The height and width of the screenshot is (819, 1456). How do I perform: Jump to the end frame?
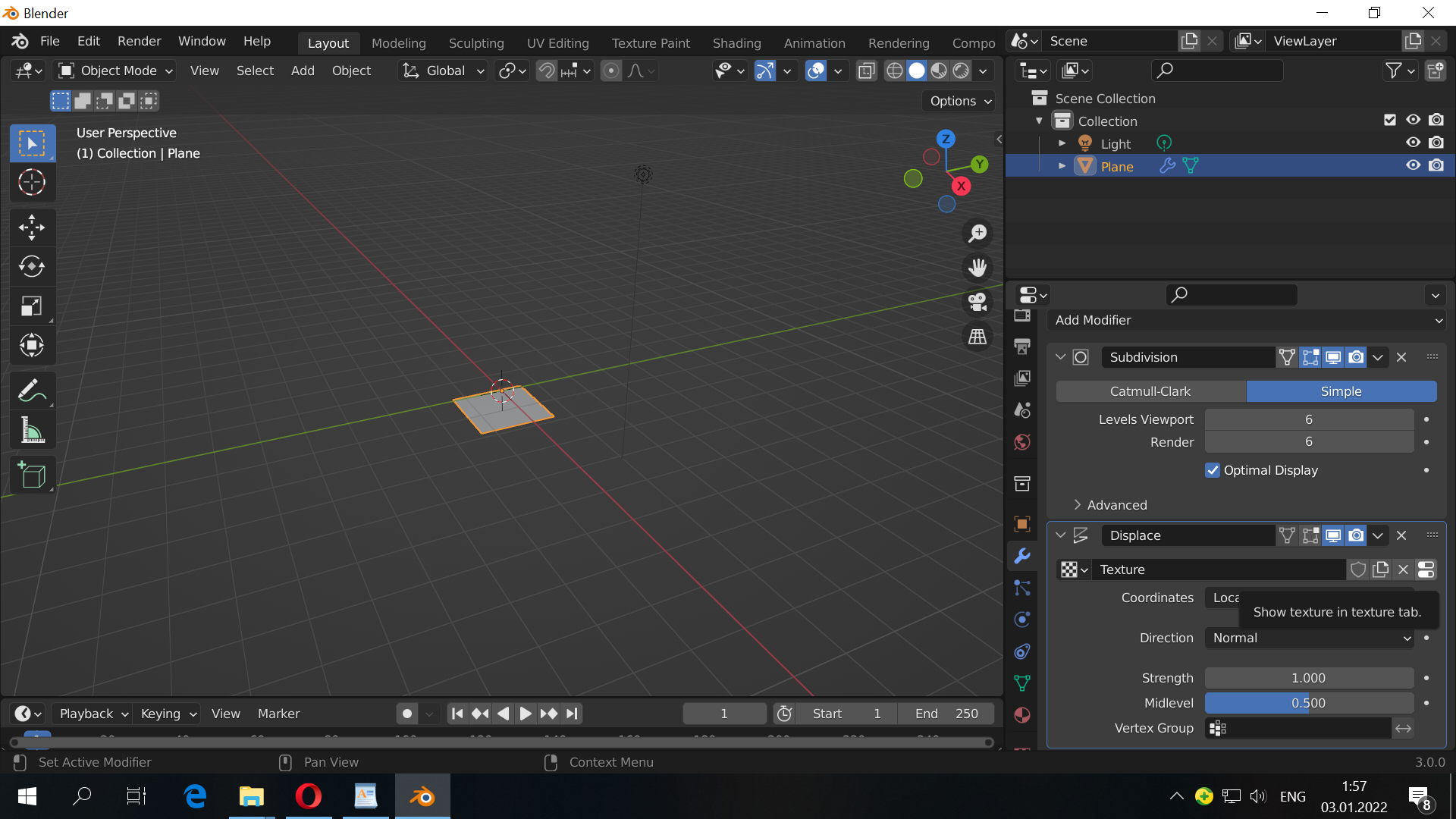(x=572, y=714)
